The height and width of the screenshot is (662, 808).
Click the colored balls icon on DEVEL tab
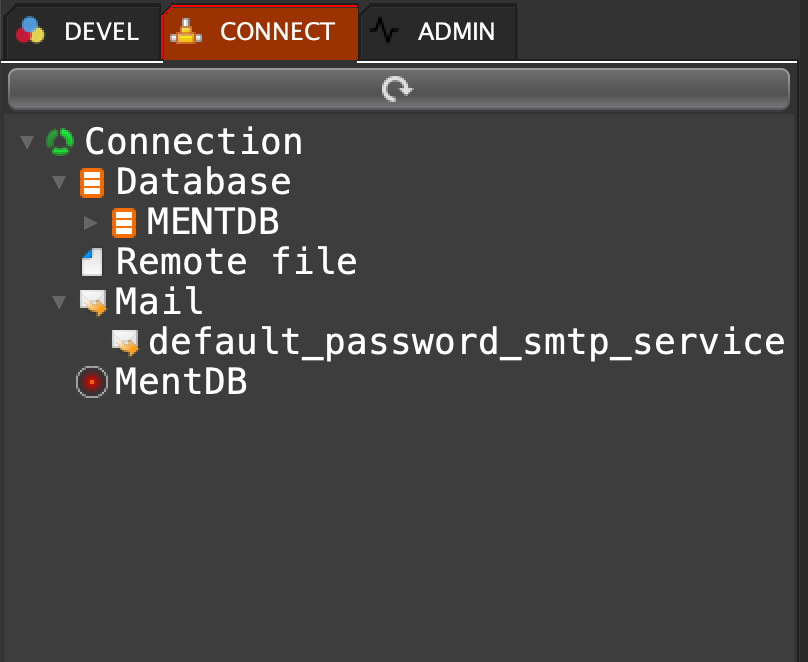tap(31, 32)
